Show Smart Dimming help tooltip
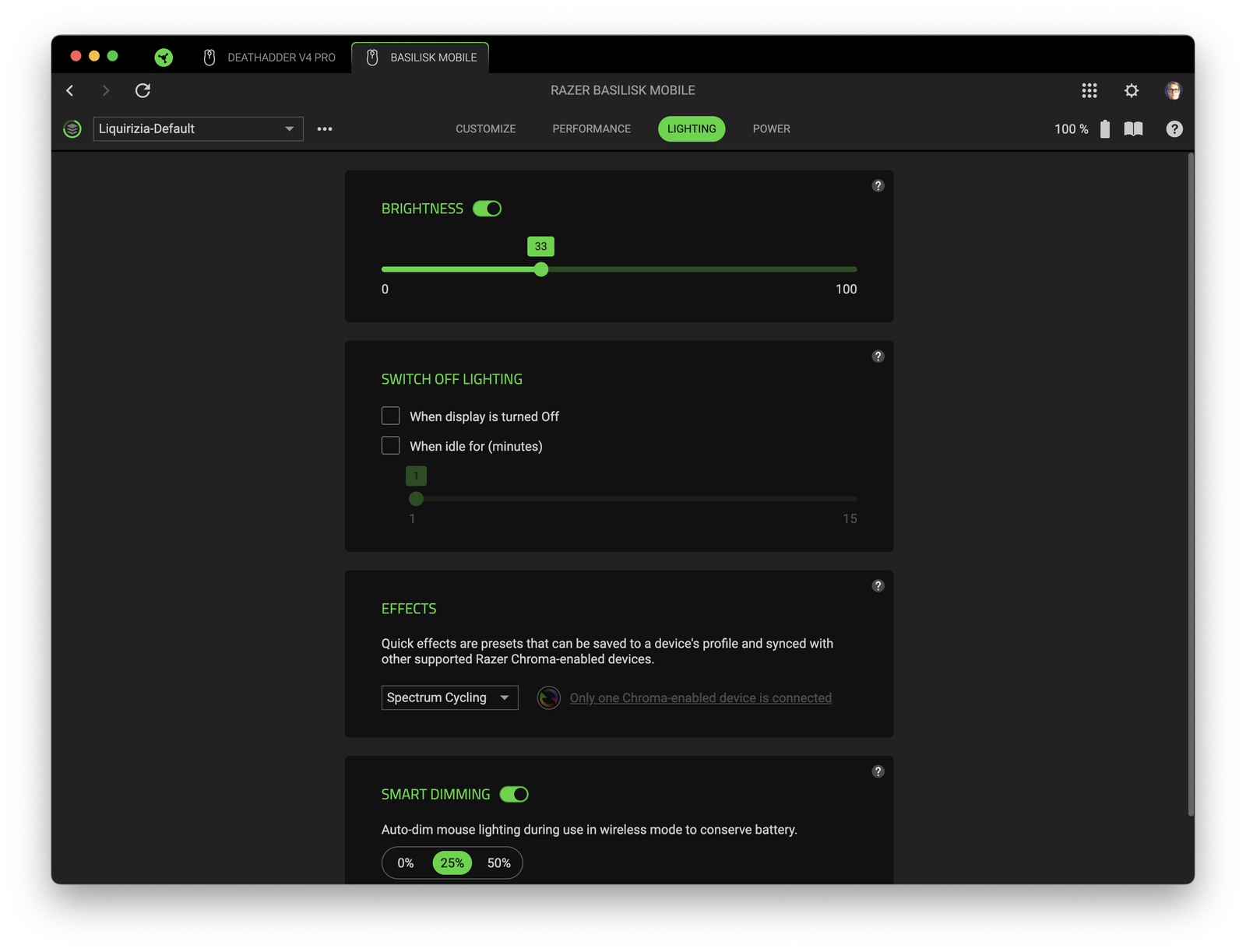The height and width of the screenshot is (952, 1246). pos(878,772)
